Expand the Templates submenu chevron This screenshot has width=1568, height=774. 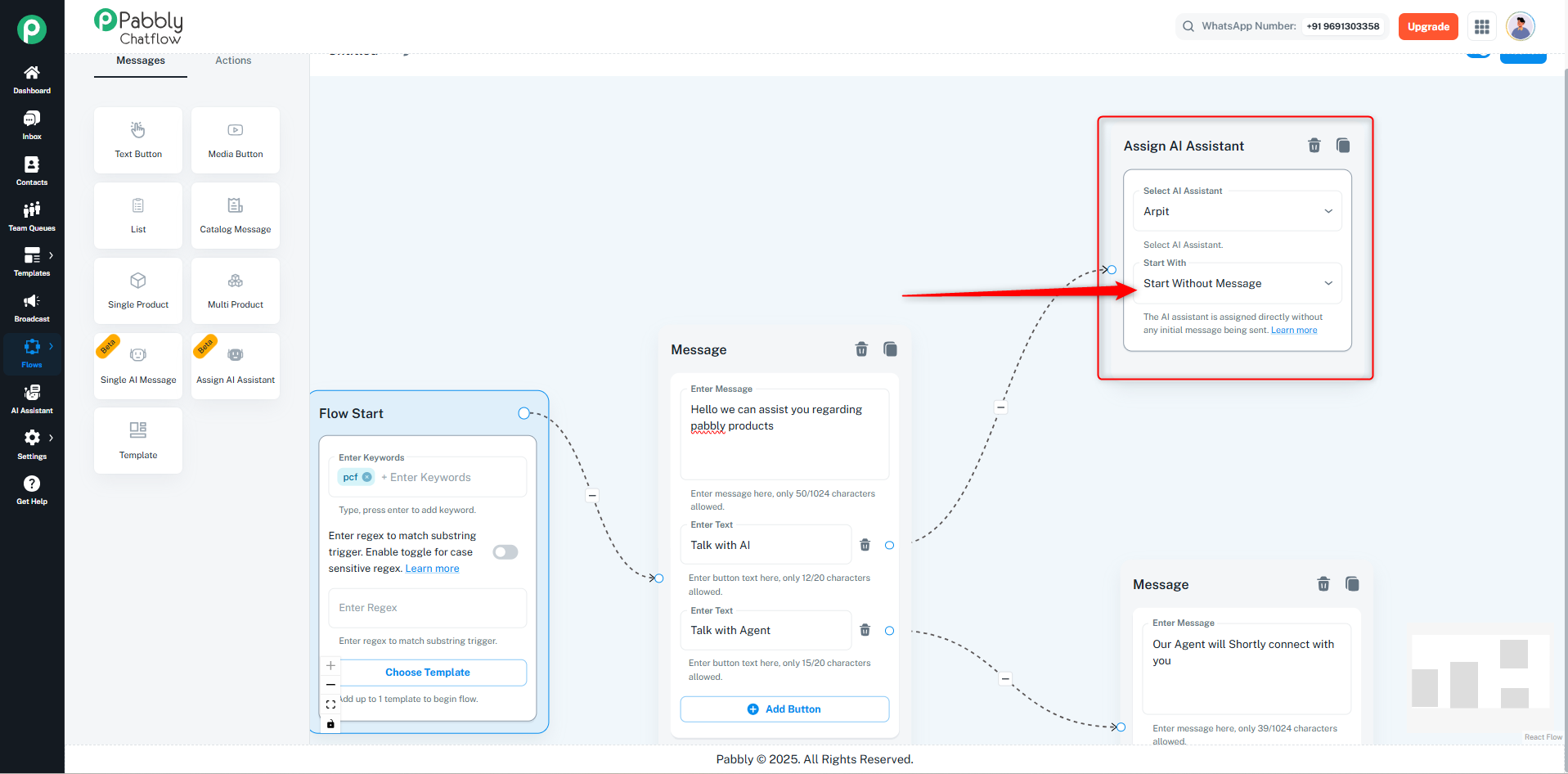tap(51, 255)
